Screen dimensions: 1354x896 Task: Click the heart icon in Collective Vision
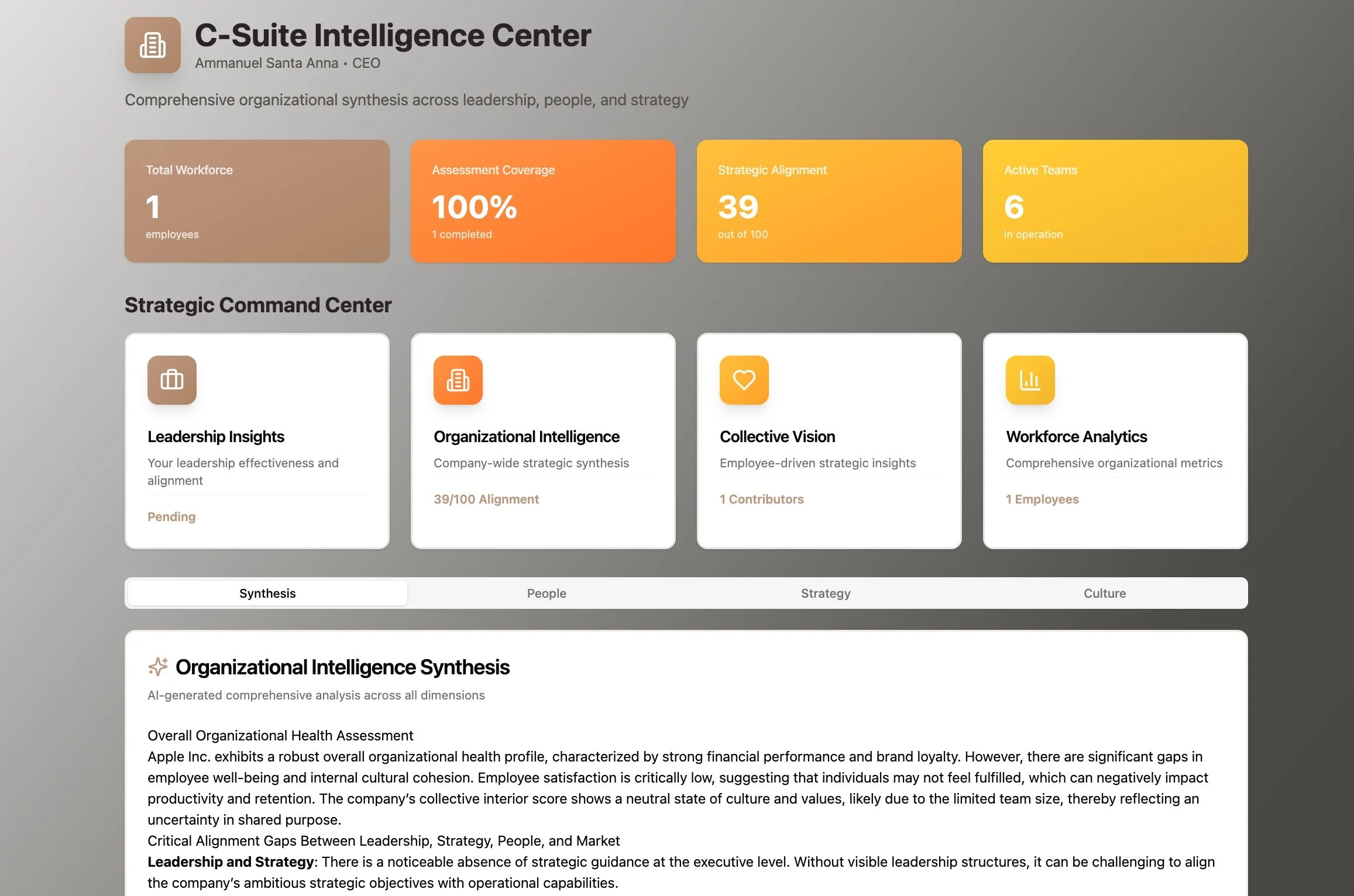click(744, 380)
